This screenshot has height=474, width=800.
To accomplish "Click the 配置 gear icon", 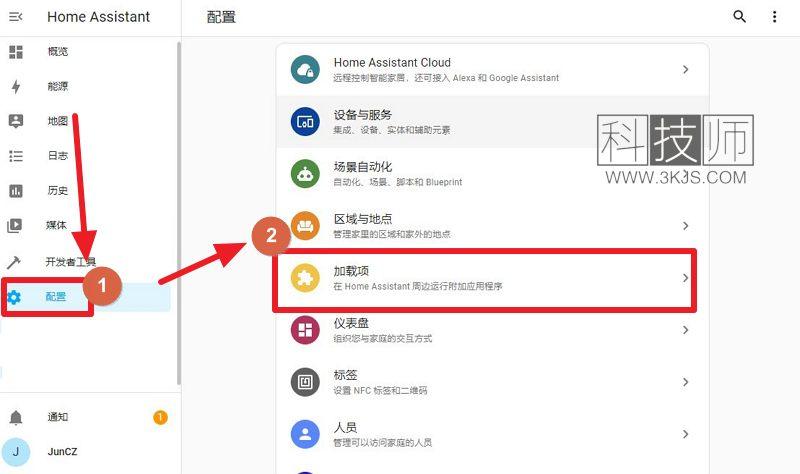I will point(14,297).
